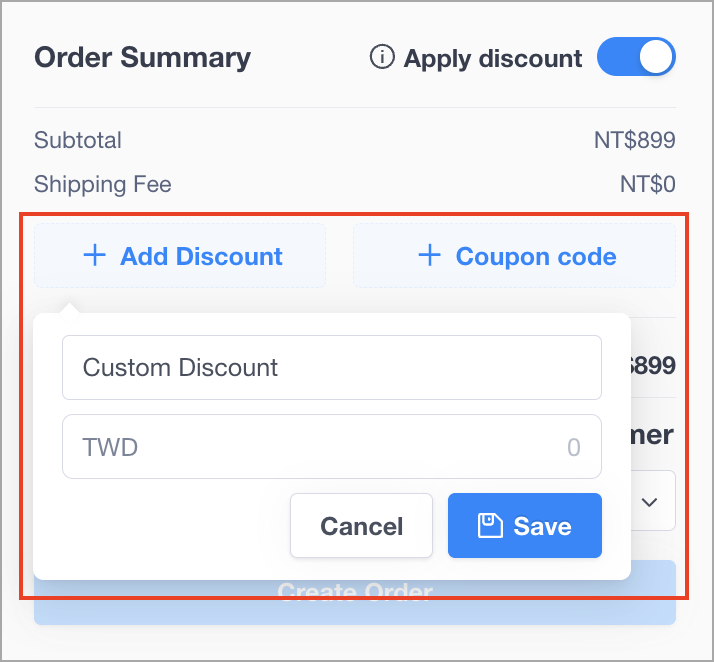Click the NT$899 subtotal amount
The width and height of the screenshot is (714, 662).
(635, 140)
